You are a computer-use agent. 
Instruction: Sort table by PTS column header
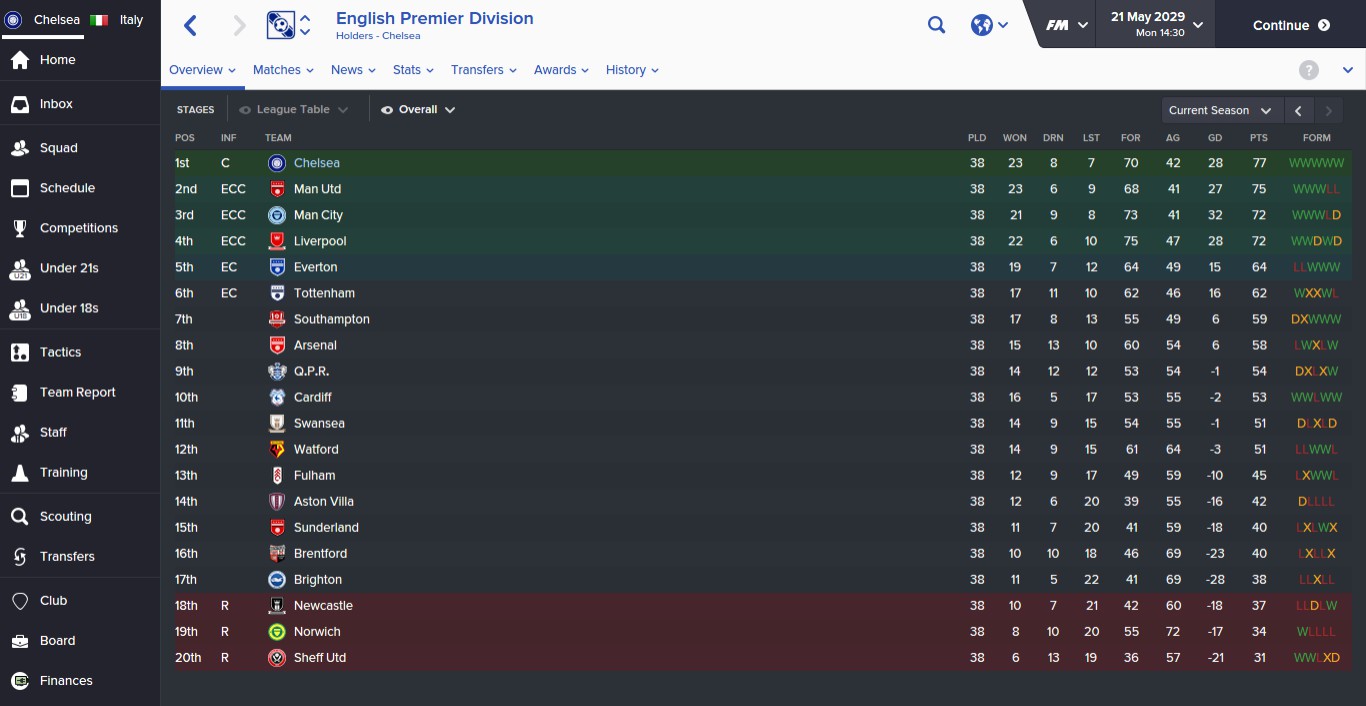[x=1258, y=138]
